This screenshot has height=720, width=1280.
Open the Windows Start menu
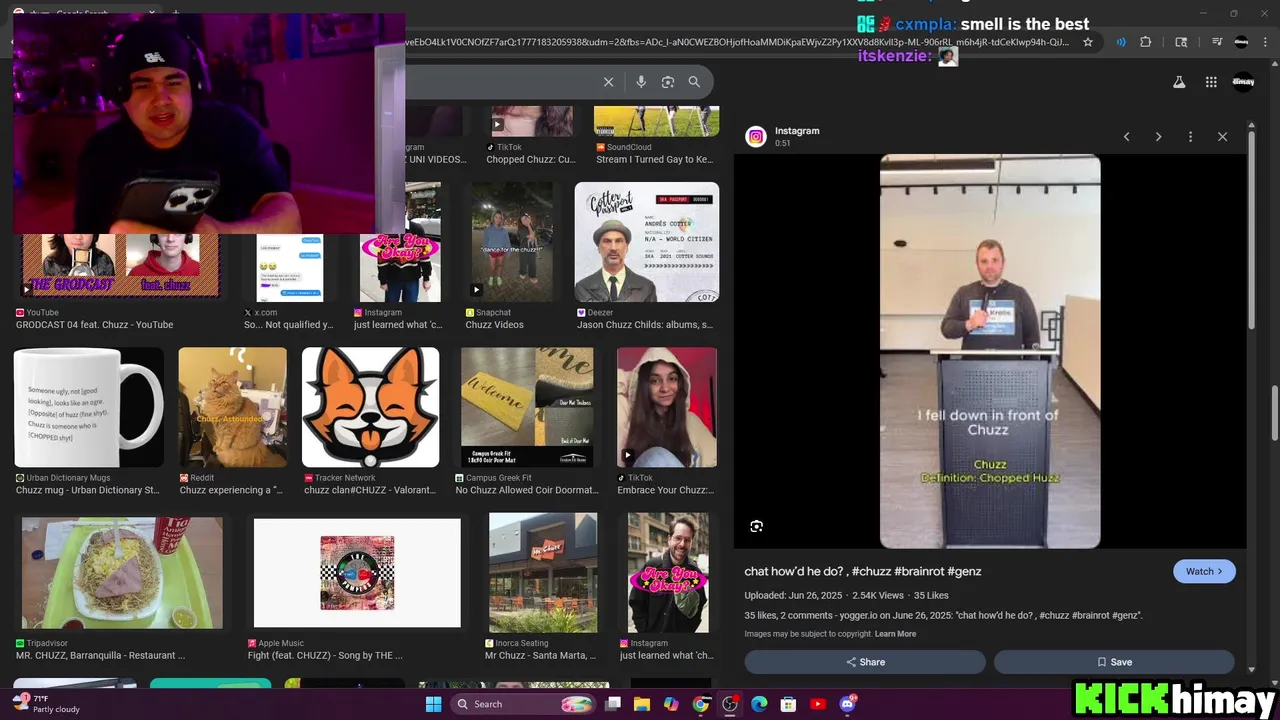tap(433, 704)
